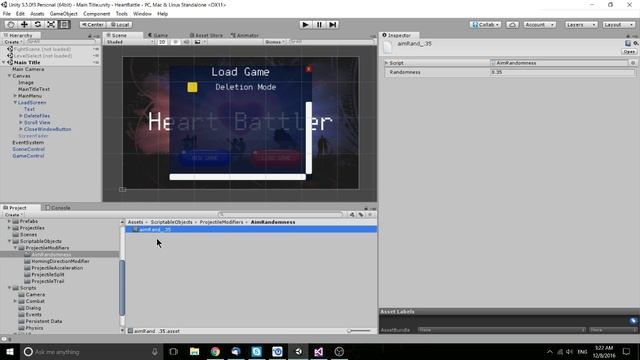Viewport: 640px width, 360px height.
Task: Expand the Scroll View object
Action: 21,122
